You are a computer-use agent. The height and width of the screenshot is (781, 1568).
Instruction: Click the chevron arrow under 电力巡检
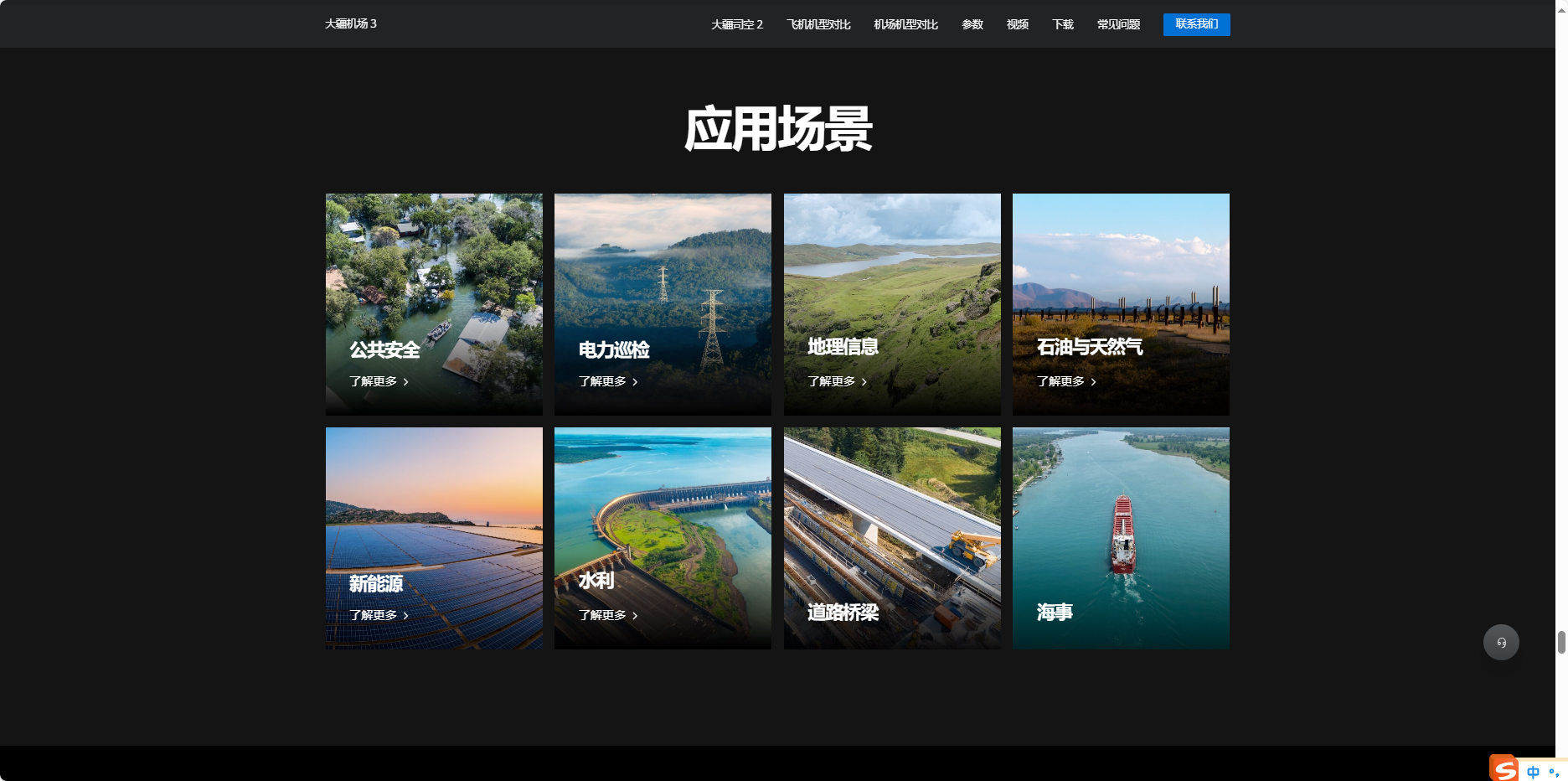[x=635, y=382]
